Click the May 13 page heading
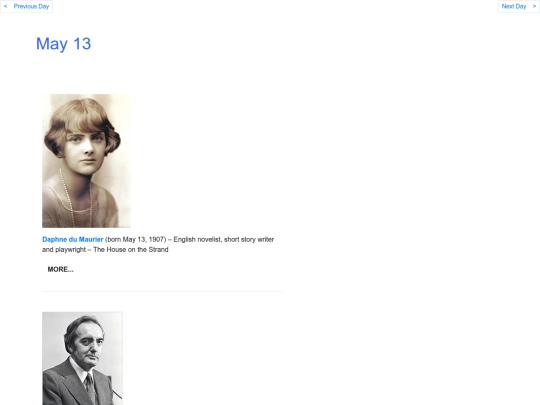Viewport: 540px width, 405px height. point(63,44)
